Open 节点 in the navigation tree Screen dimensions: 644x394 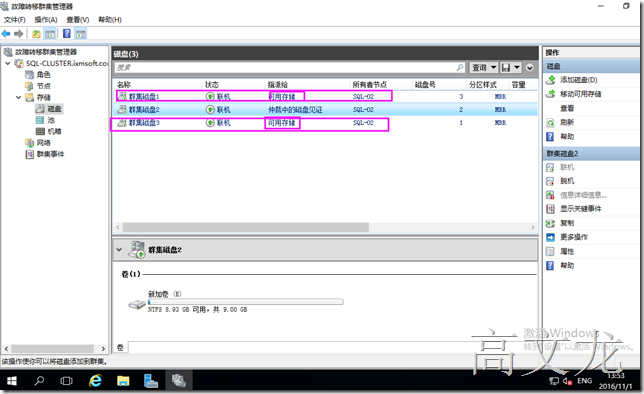point(44,86)
